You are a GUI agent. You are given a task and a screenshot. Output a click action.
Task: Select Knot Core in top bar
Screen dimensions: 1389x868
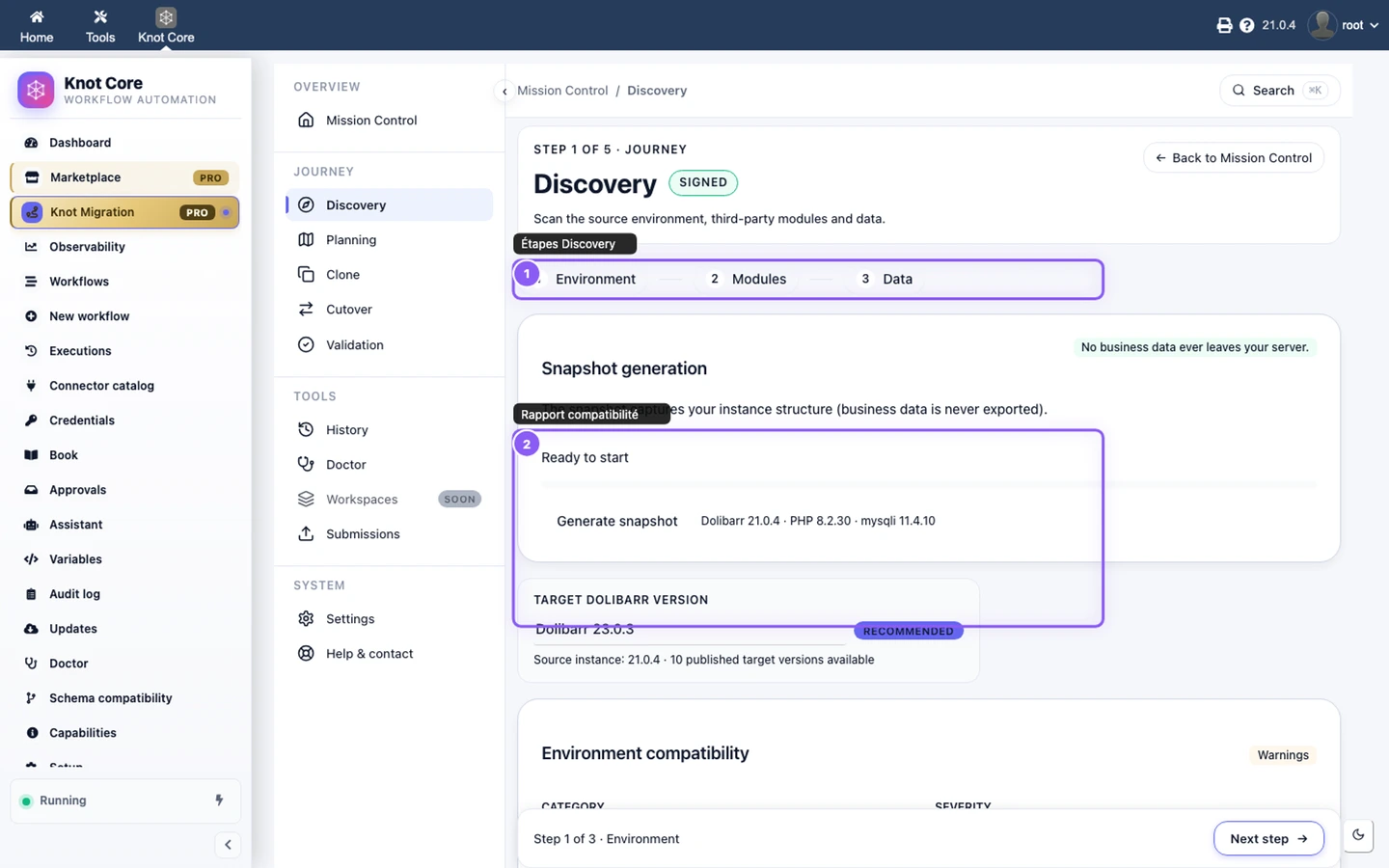pos(166,26)
